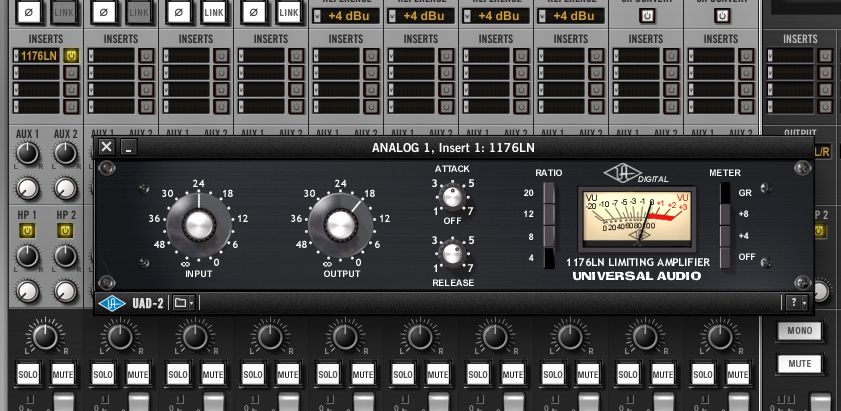Image resolution: width=841 pixels, height=411 pixels.
Task: Select ratio 20 on the 1176LN
Action: tap(549, 193)
